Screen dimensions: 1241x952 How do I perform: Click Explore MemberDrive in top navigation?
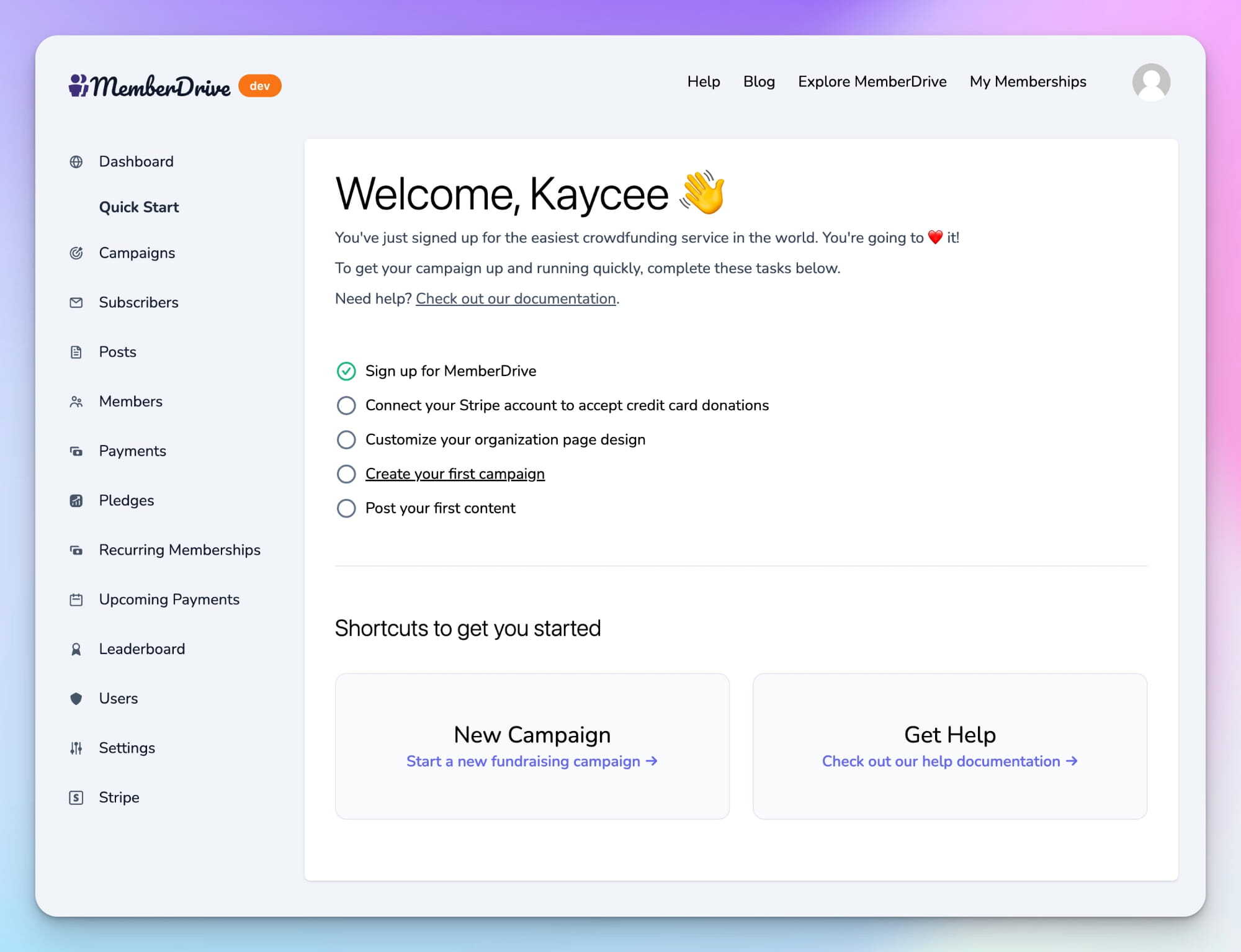[872, 82]
